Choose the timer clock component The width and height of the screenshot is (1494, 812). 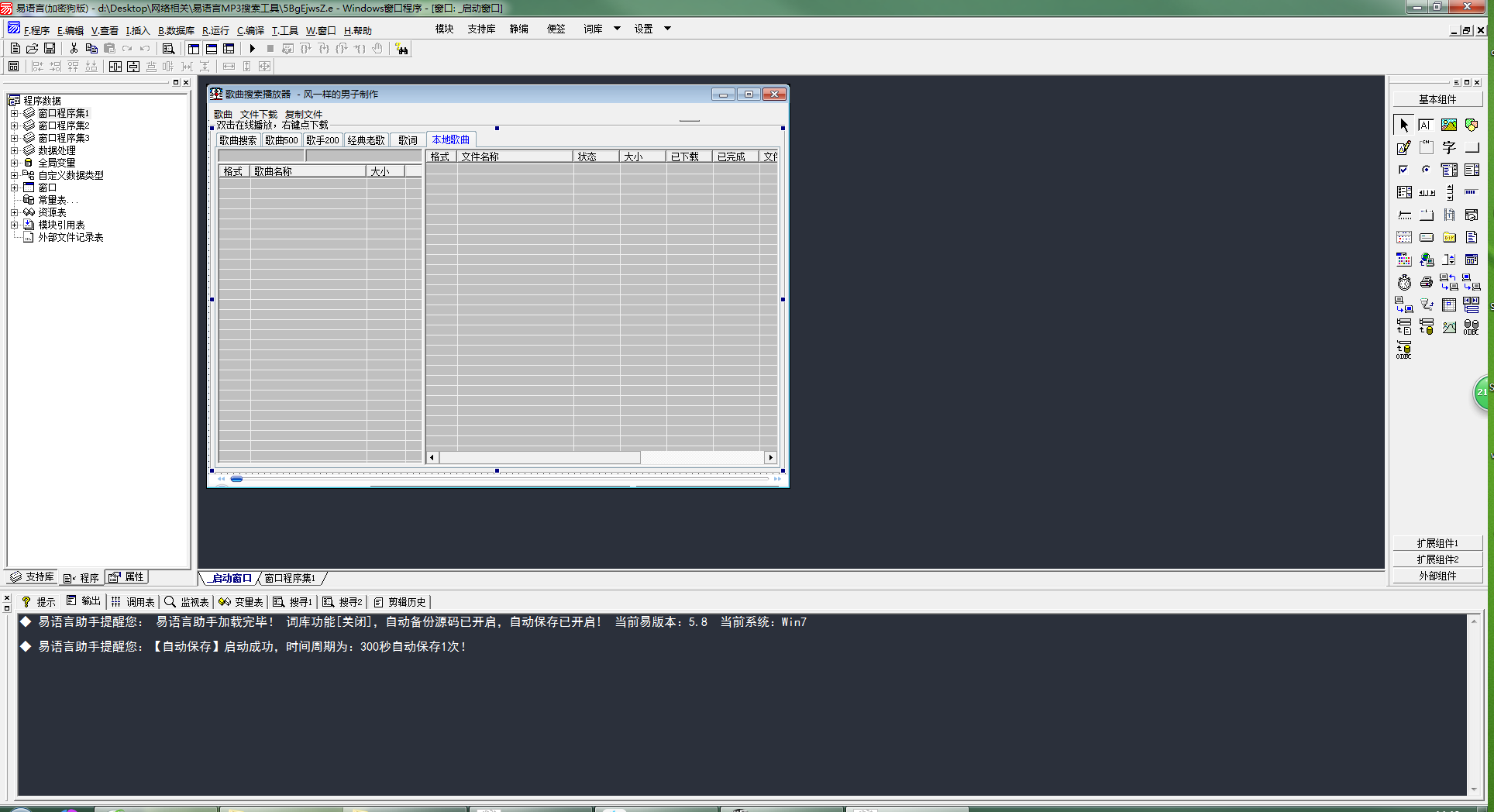1404,282
